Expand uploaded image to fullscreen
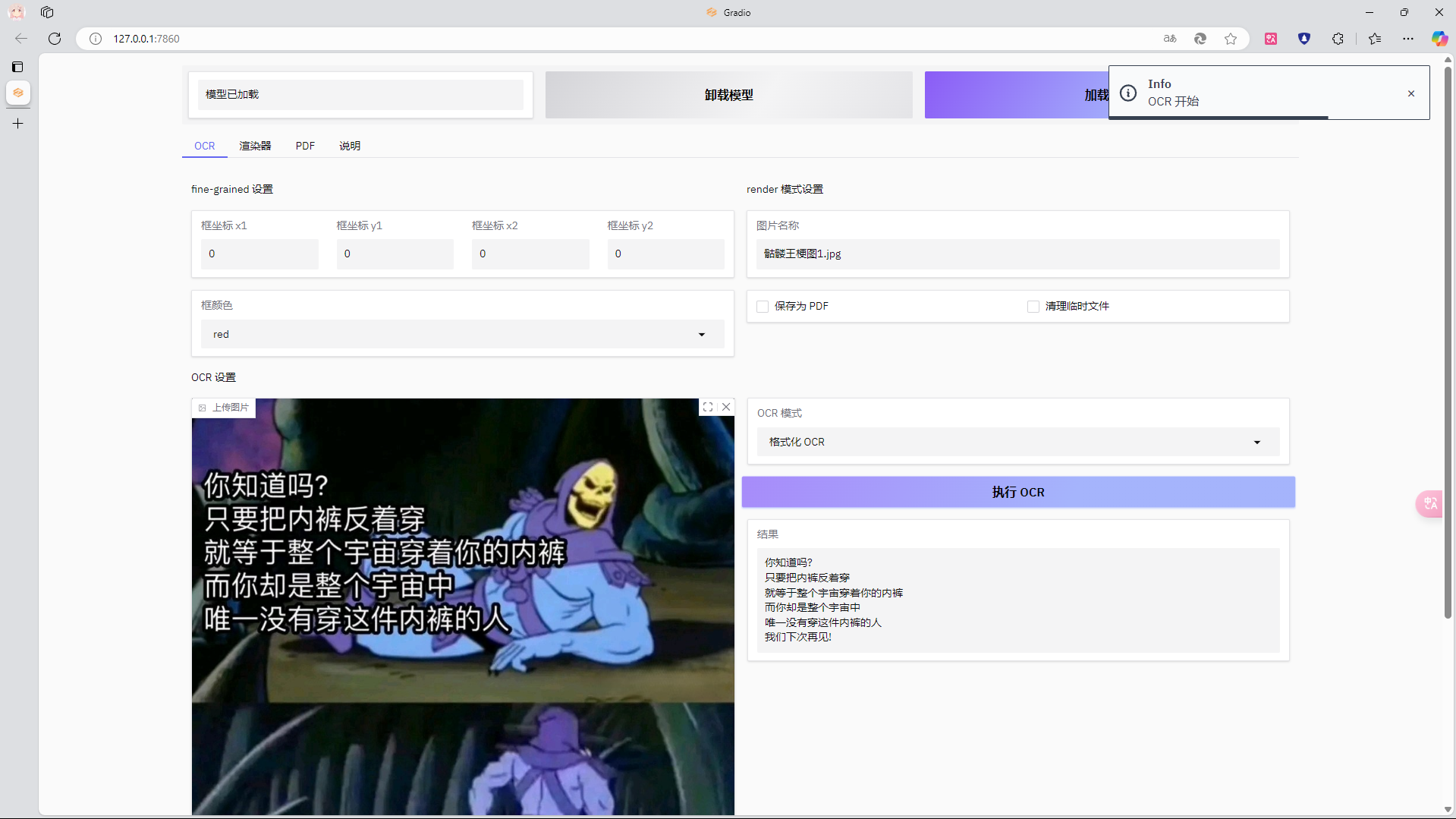Screen dimensions: 1456x819 (708, 407)
